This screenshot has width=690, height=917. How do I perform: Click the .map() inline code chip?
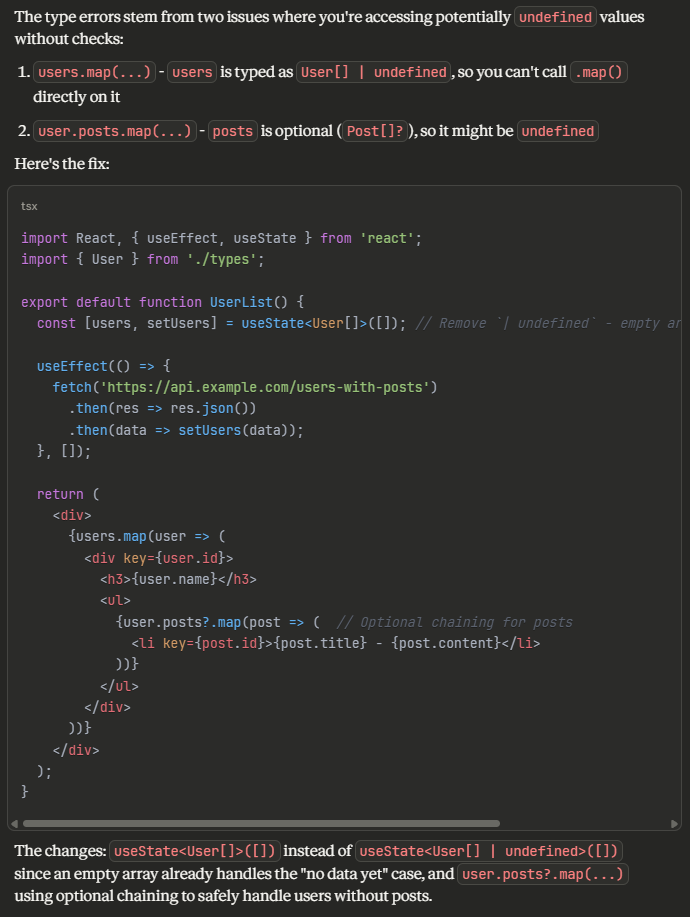click(598, 72)
